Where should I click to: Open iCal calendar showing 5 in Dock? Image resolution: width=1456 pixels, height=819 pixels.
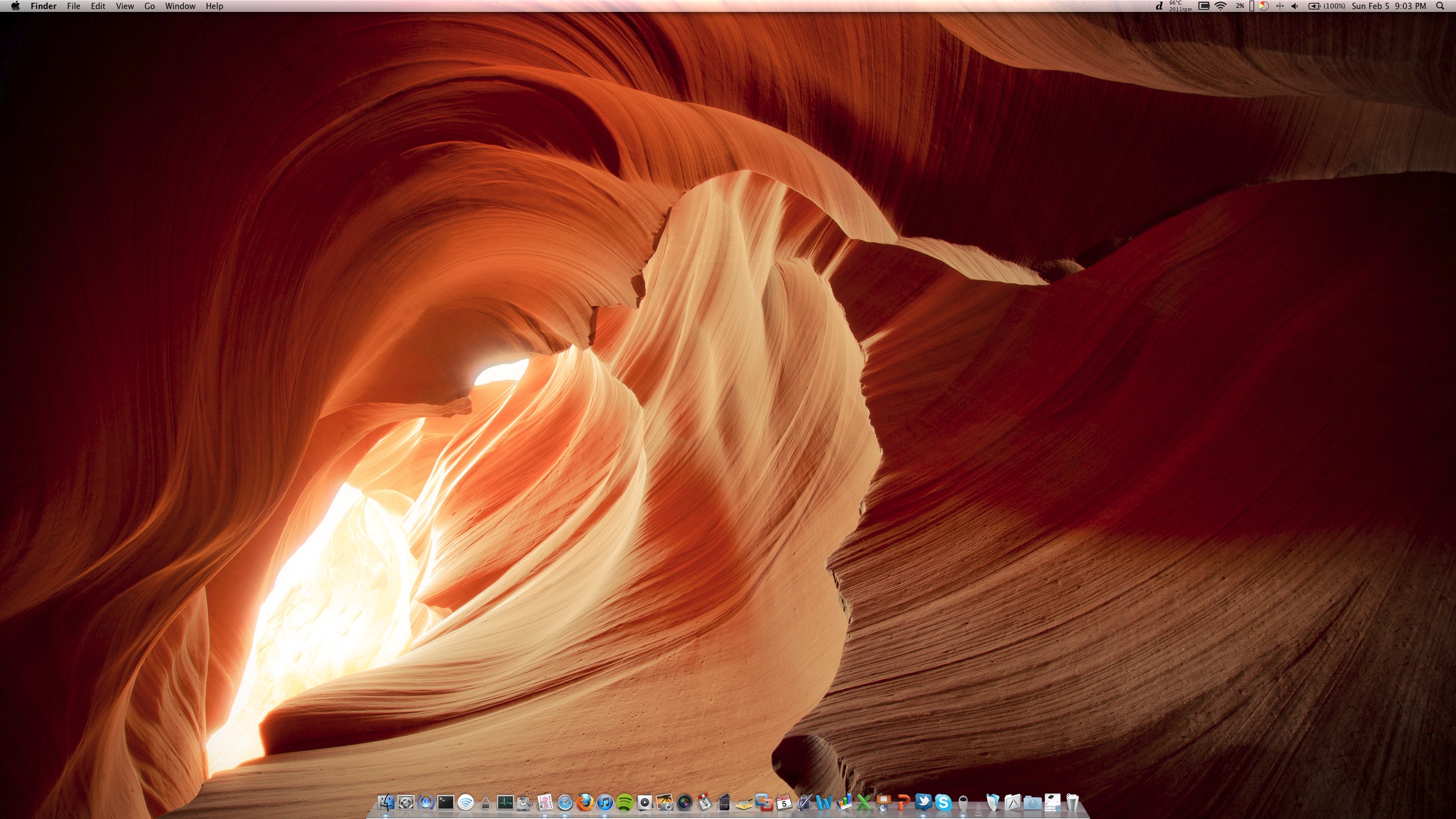784,803
